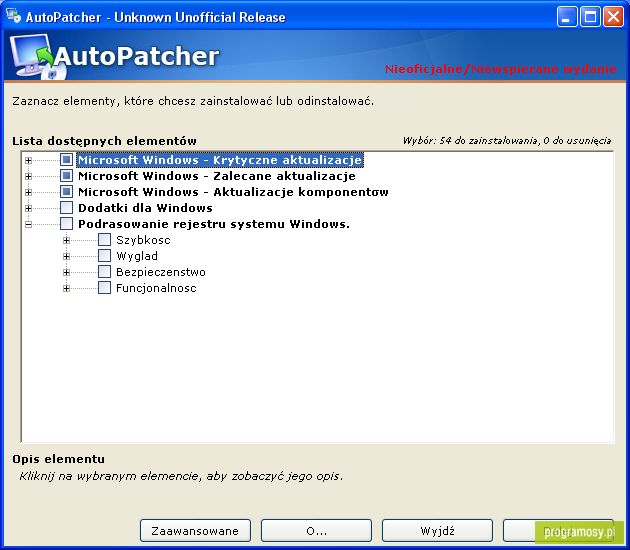Open the O... about button

coord(316,531)
